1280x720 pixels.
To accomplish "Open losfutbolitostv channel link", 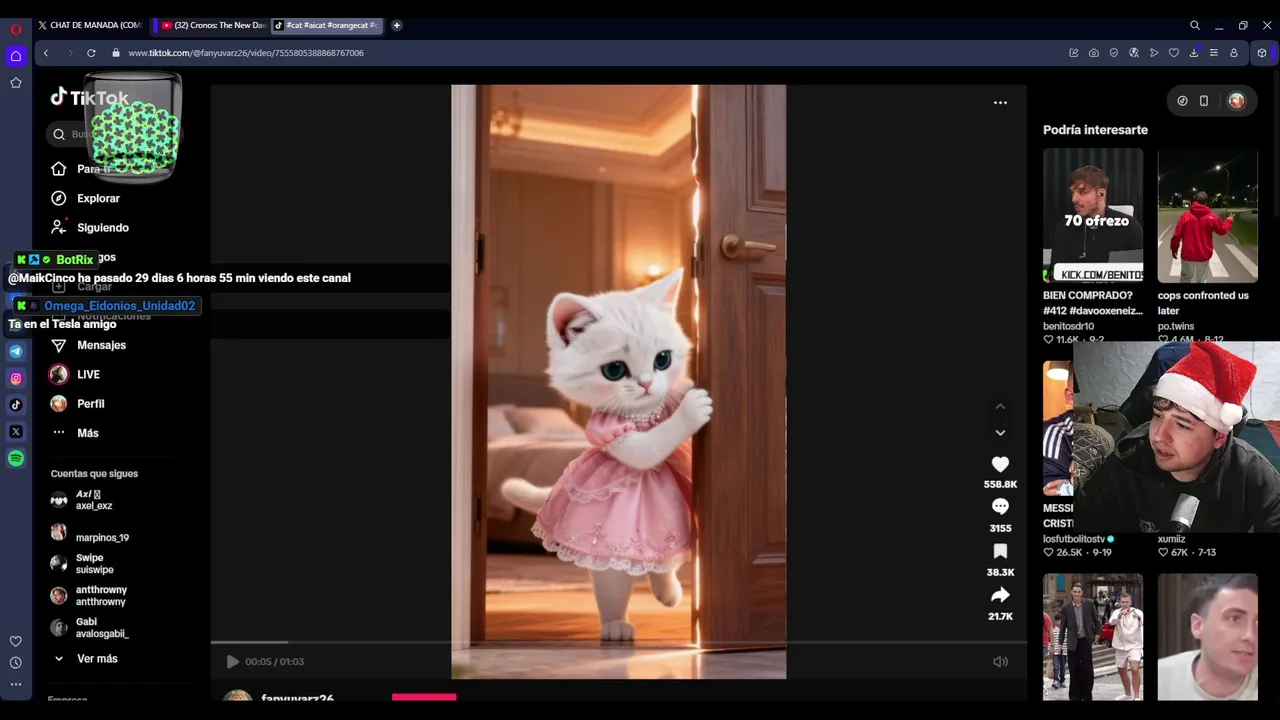I will pyautogui.click(x=1074, y=539).
